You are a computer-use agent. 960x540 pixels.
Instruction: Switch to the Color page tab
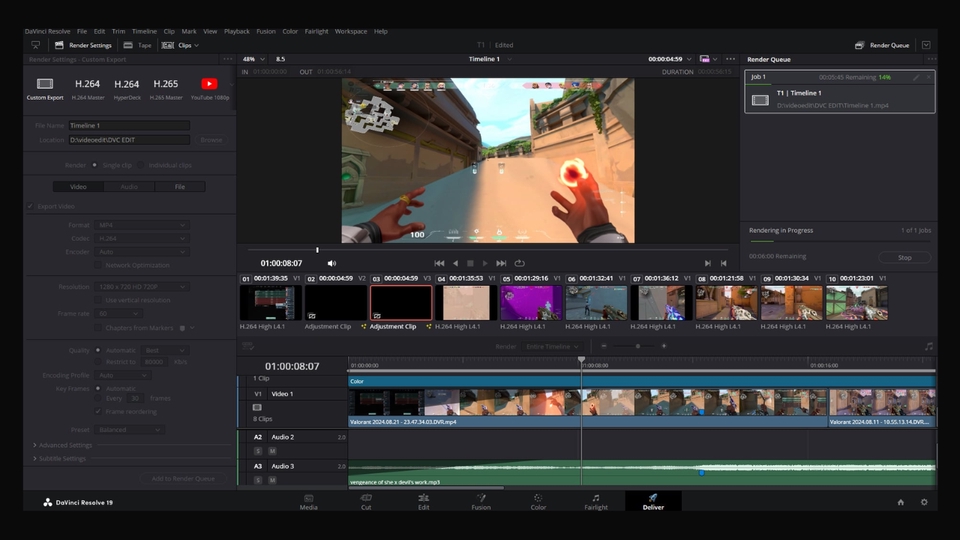coord(538,501)
